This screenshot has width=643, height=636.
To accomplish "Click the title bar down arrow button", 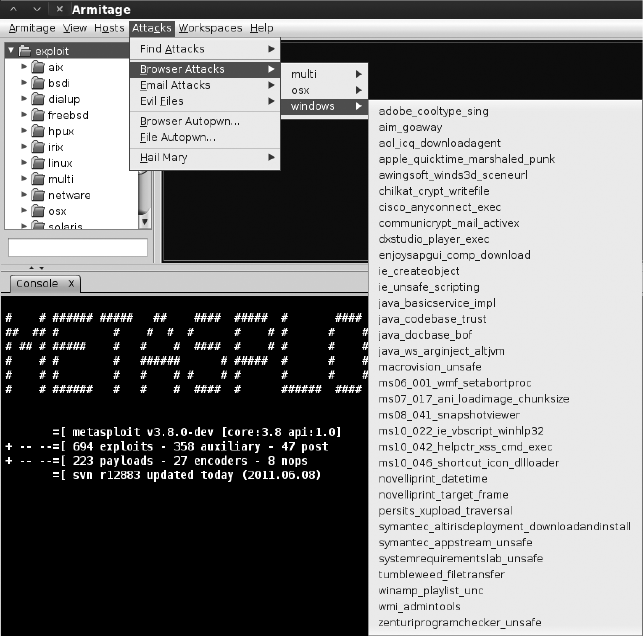I will coord(37,9).
